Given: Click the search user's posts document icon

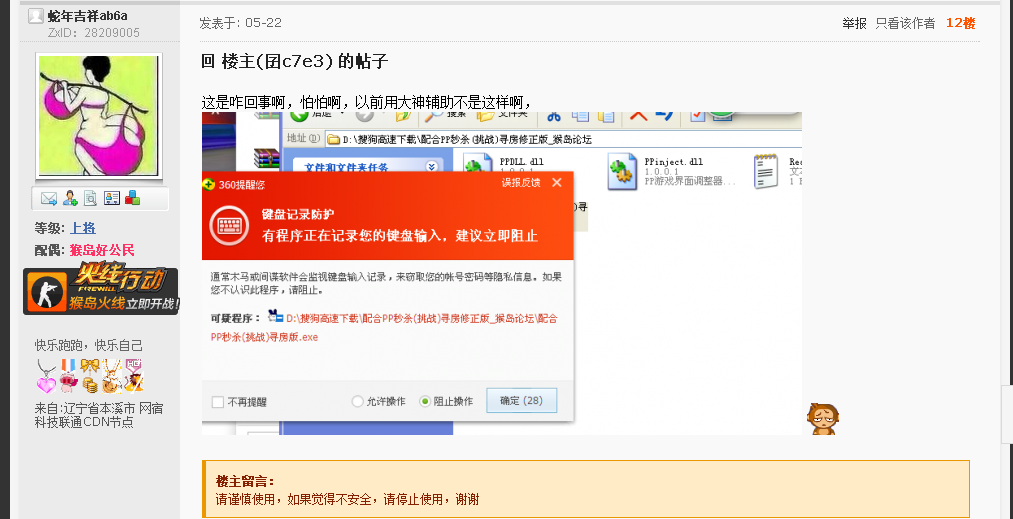Looking at the screenshot, I should click(x=90, y=199).
